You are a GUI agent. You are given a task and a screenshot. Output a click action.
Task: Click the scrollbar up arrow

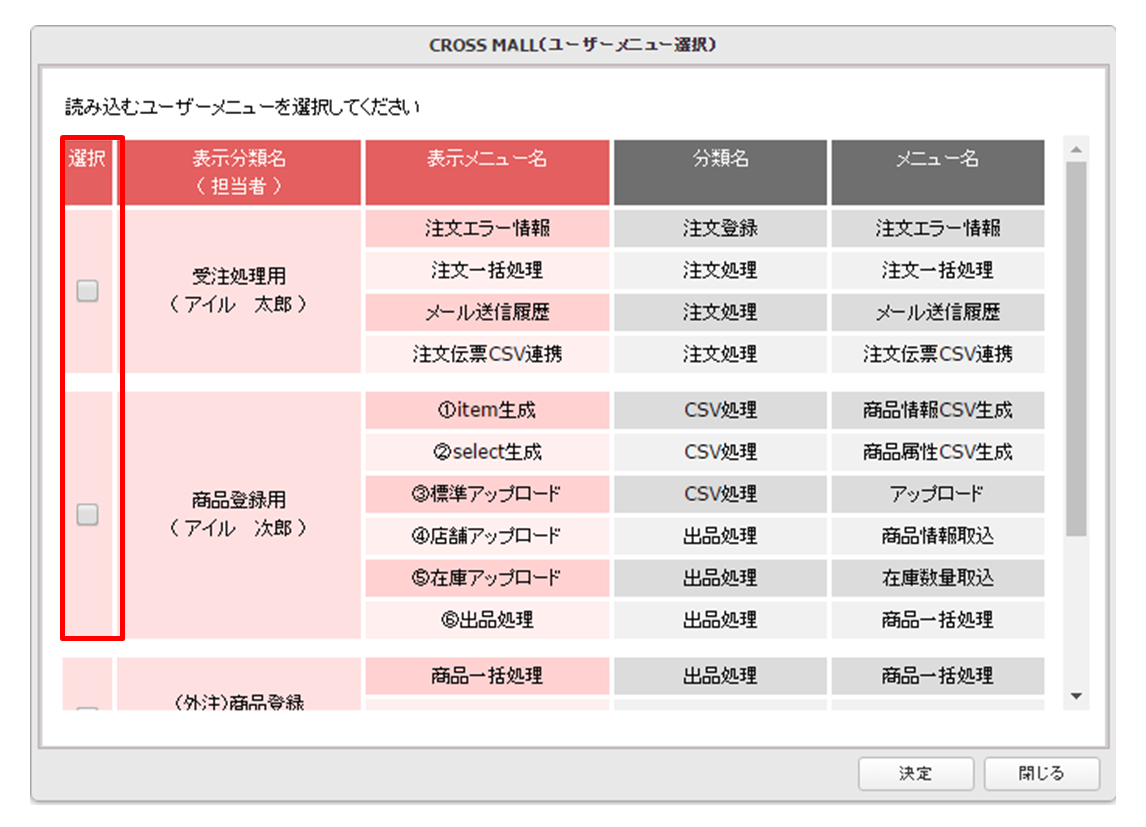pos(1077,150)
